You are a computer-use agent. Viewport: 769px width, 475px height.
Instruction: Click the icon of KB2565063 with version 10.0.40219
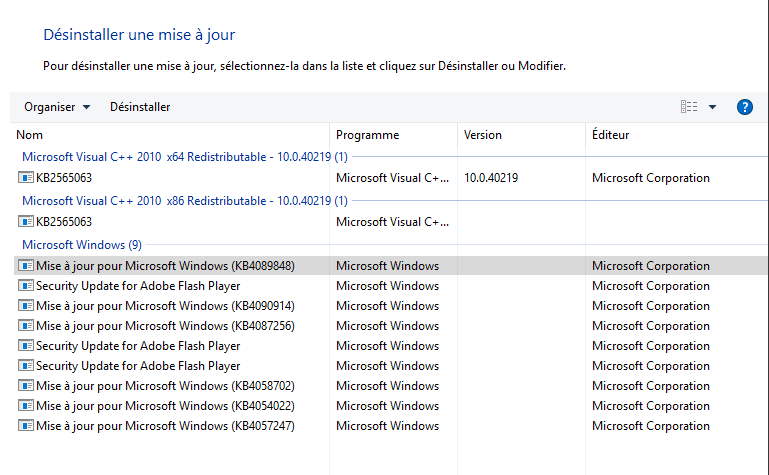coord(26,177)
